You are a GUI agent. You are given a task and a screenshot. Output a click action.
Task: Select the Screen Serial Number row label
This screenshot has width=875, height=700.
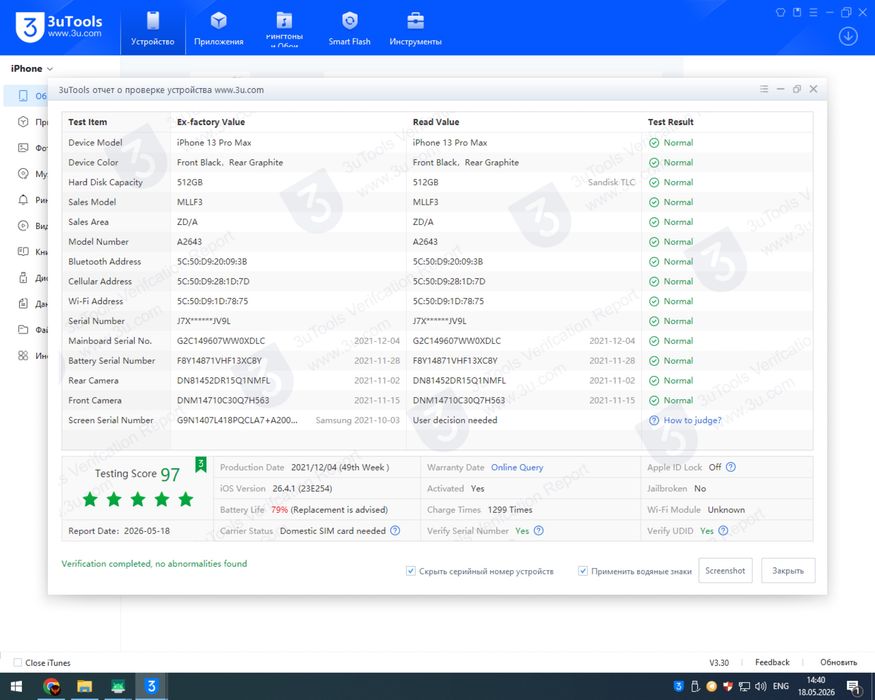click(110, 420)
